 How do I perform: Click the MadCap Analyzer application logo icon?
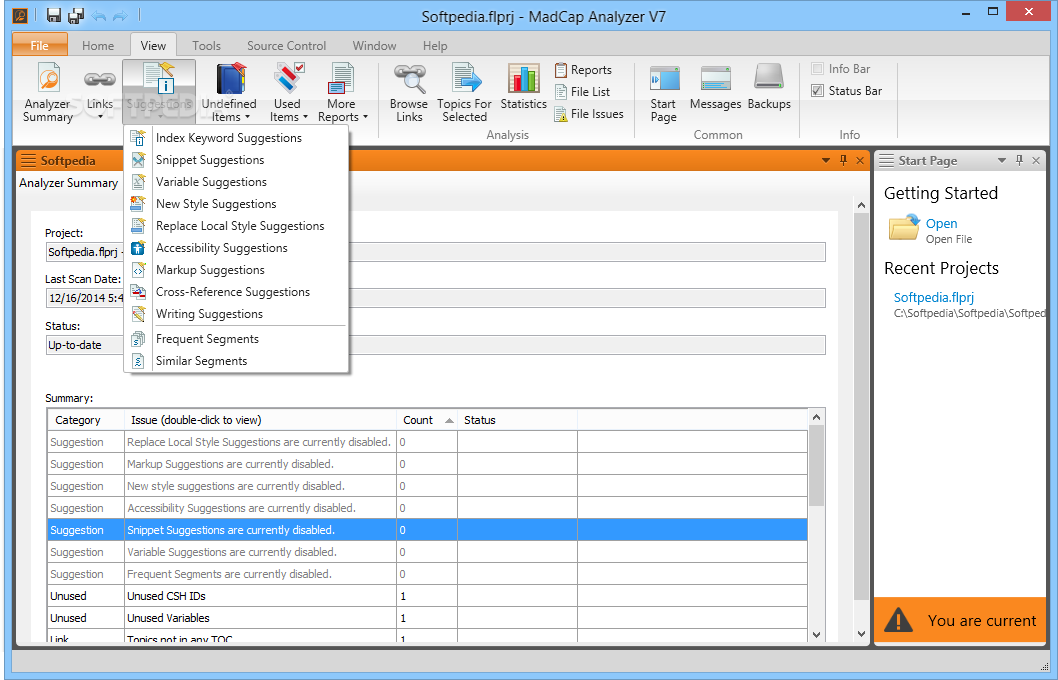tap(20, 15)
